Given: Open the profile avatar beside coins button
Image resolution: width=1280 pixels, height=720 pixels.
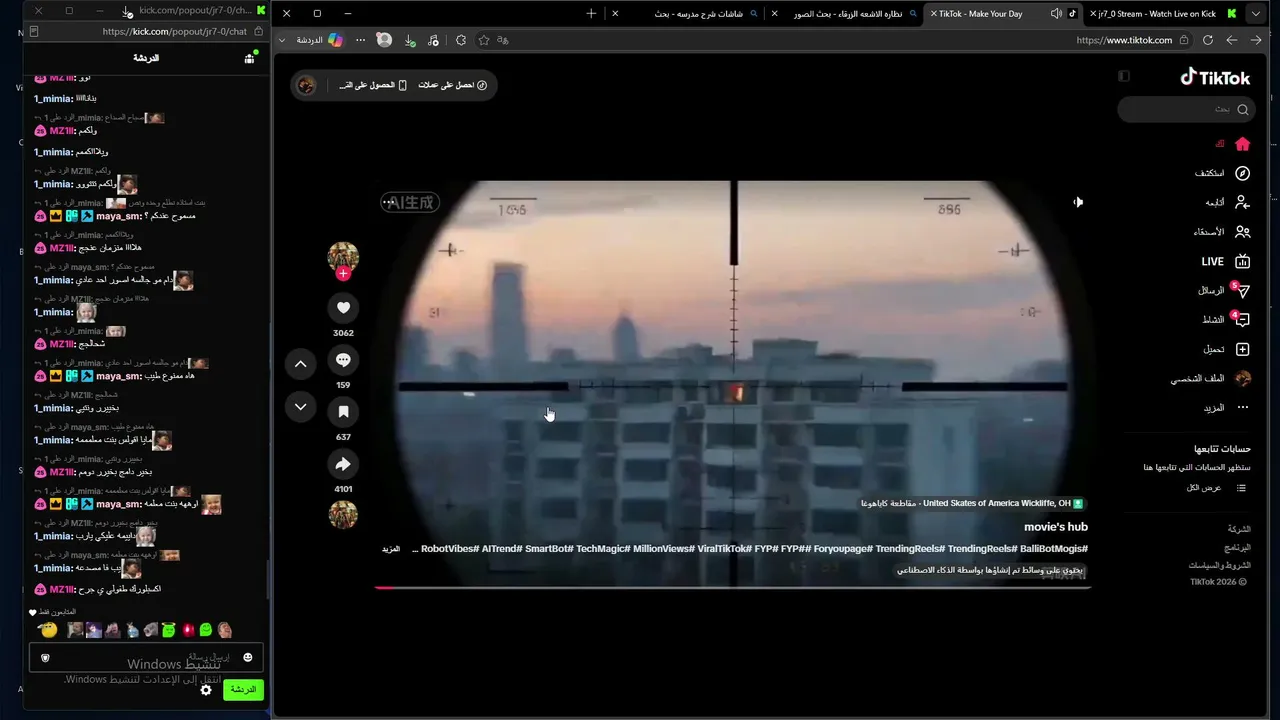Looking at the screenshot, I should point(306,85).
